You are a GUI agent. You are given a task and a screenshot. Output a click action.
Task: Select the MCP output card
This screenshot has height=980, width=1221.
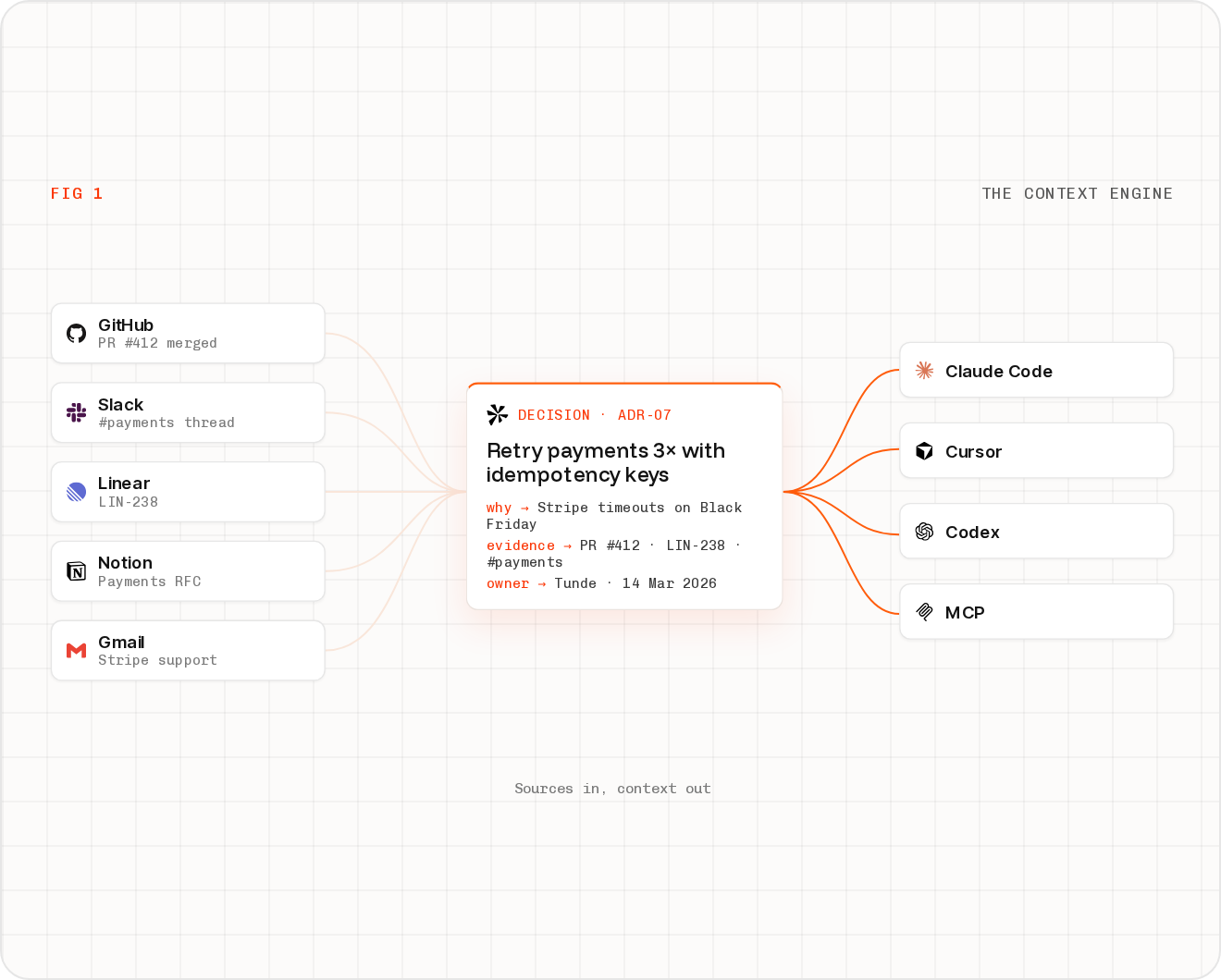[1036, 612]
